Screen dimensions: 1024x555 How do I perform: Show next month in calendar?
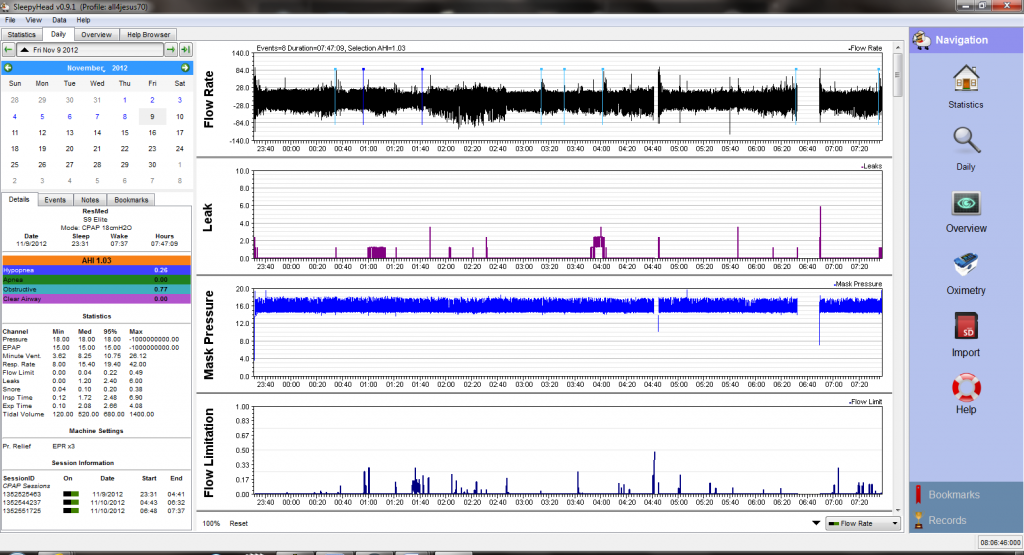(x=185, y=68)
